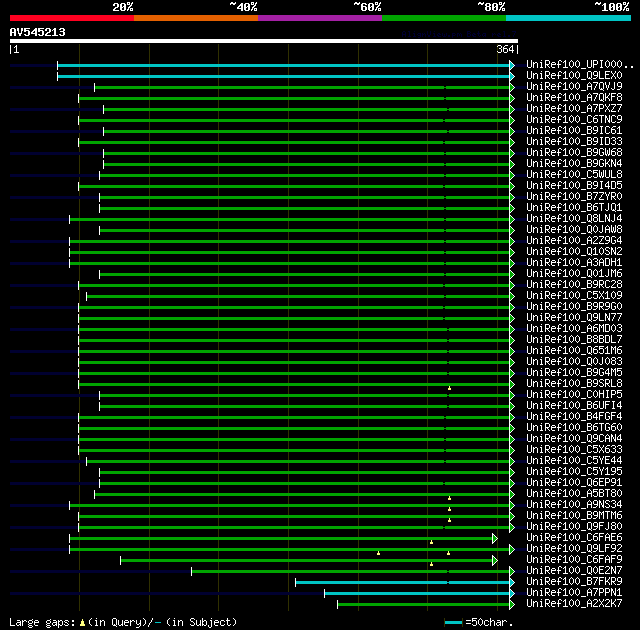Open UniRef100_C6TNC9 entry
Screen dimensions: 640x630
coord(574,120)
